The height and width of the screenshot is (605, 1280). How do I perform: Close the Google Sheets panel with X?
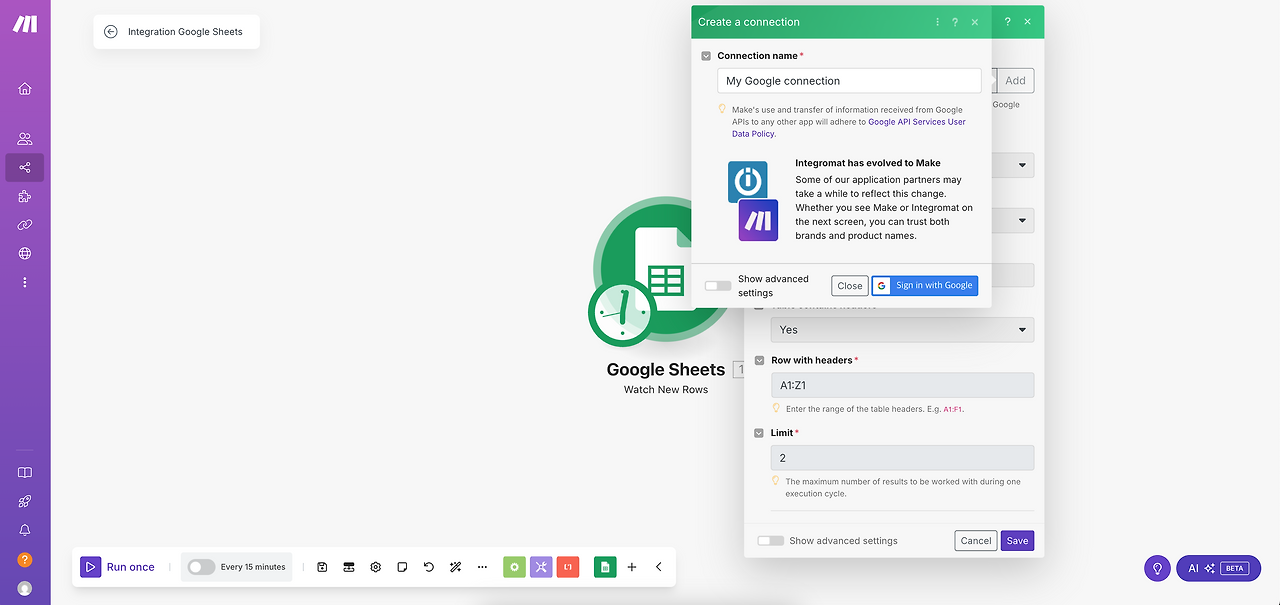coord(1027,22)
